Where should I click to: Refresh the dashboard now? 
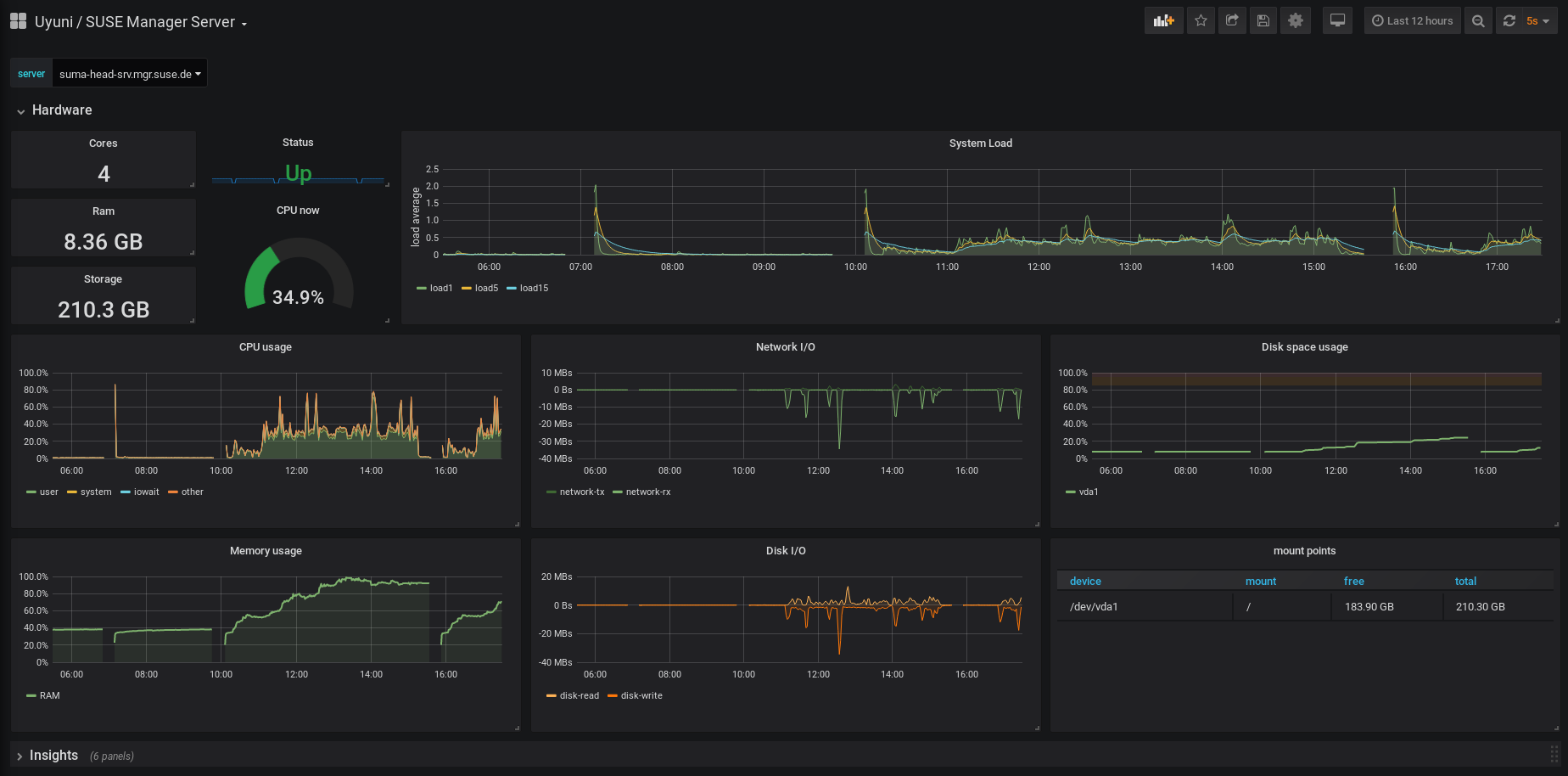1509,21
